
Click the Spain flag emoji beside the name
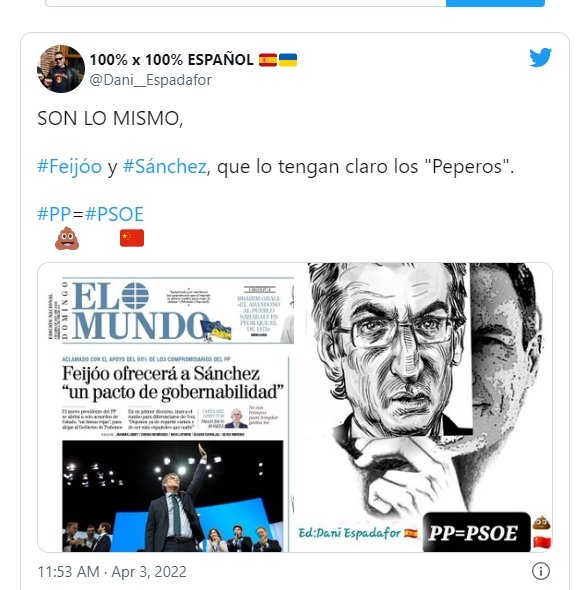[268, 60]
